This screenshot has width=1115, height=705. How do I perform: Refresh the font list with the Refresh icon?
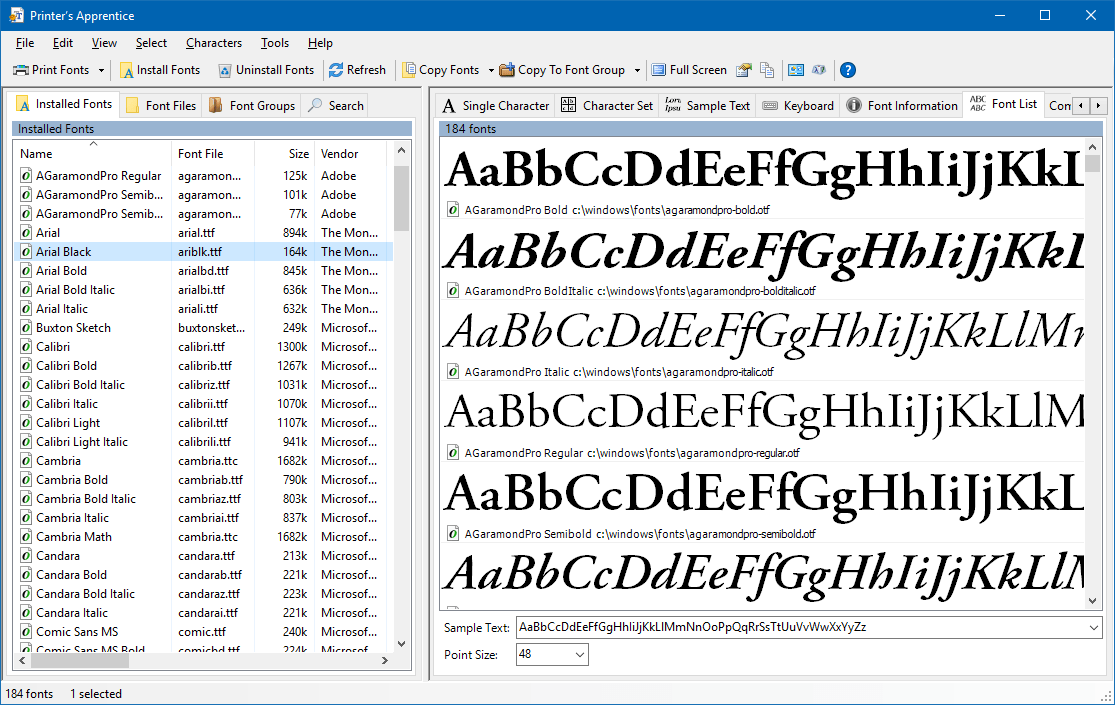click(x=335, y=70)
